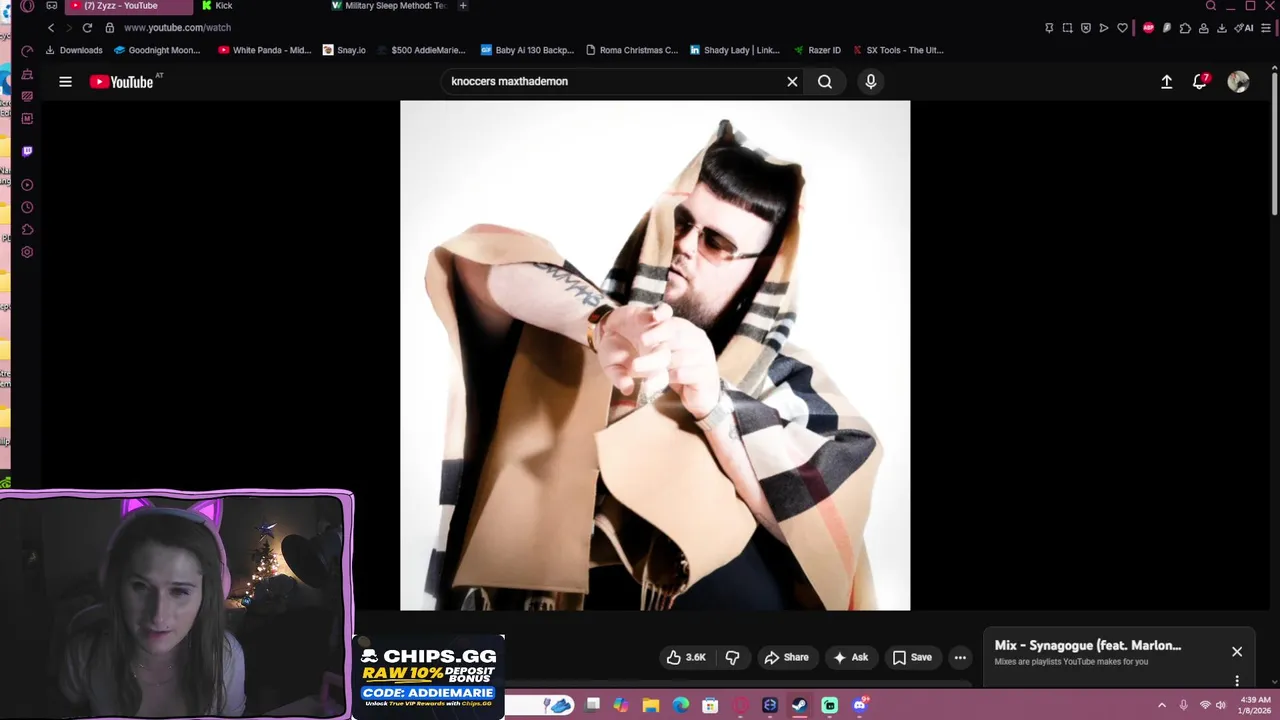Open the YouTube create/upload icon
Image resolution: width=1280 pixels, height=720 pixels.
[x=1166, y=82]
